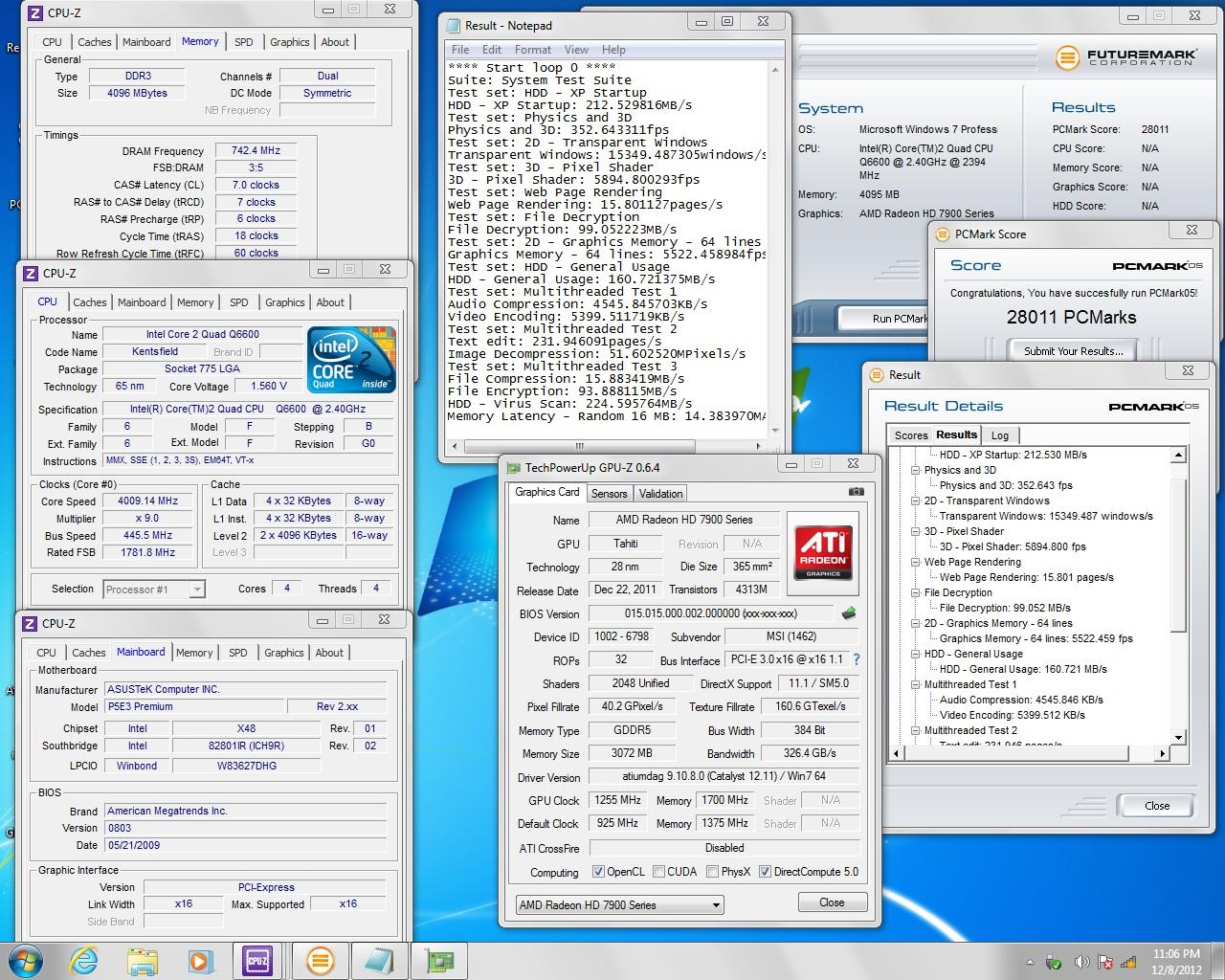Collapse the 3D - Pixel Shader node
1225x980 pixels.
coord(916,531)
